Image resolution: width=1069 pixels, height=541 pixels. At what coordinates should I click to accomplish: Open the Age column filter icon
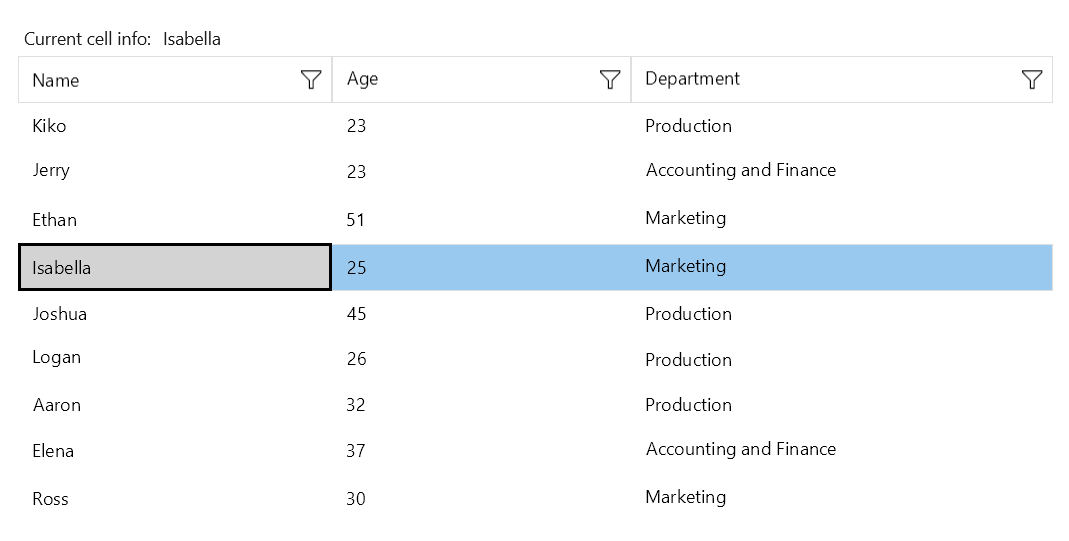(609, 80)
